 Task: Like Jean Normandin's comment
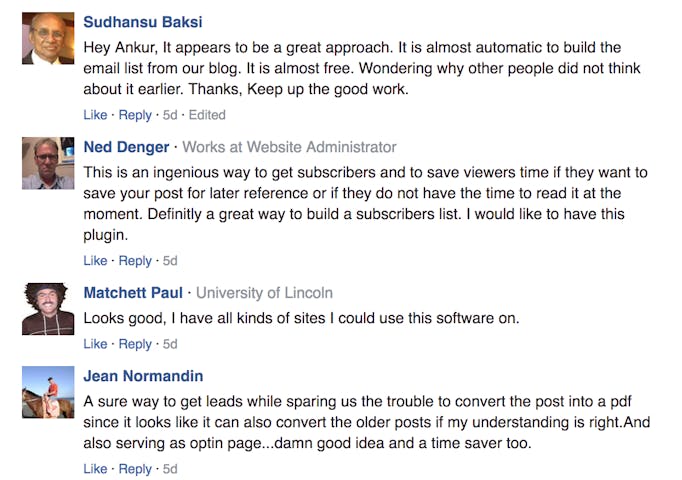tap(95, 469)
